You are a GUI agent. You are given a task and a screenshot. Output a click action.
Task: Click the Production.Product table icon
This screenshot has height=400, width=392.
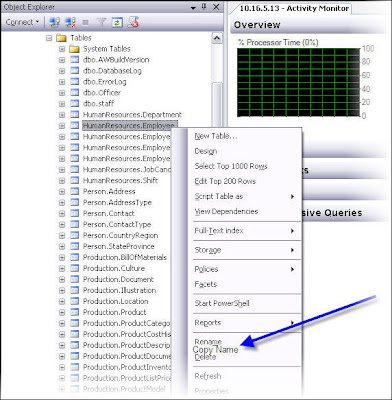[x=75, y=313]
